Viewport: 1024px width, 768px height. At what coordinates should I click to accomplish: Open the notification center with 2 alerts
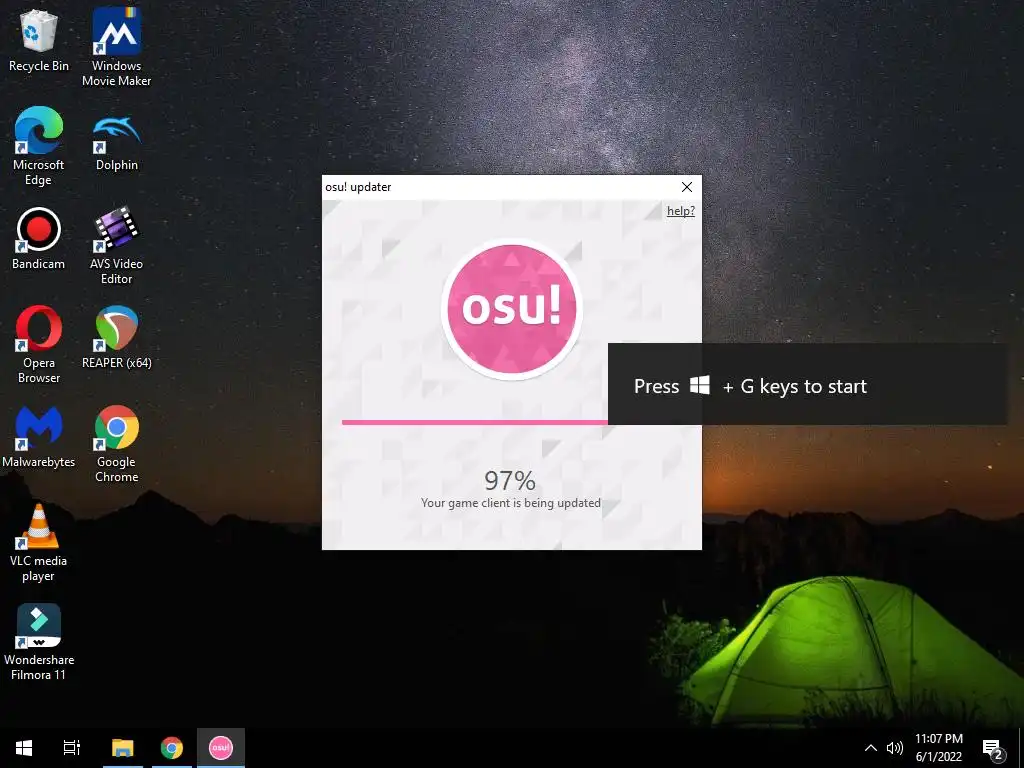coord(993,748)
